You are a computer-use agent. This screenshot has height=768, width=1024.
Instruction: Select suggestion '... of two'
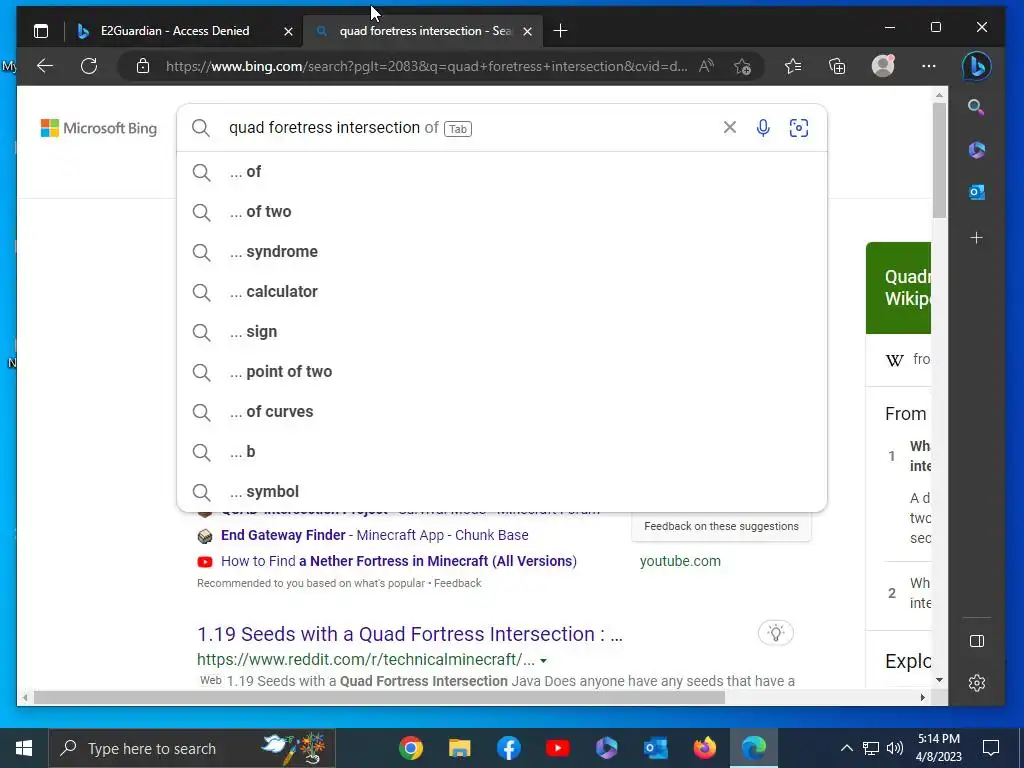pyautogui.click(x=502, y=212)
